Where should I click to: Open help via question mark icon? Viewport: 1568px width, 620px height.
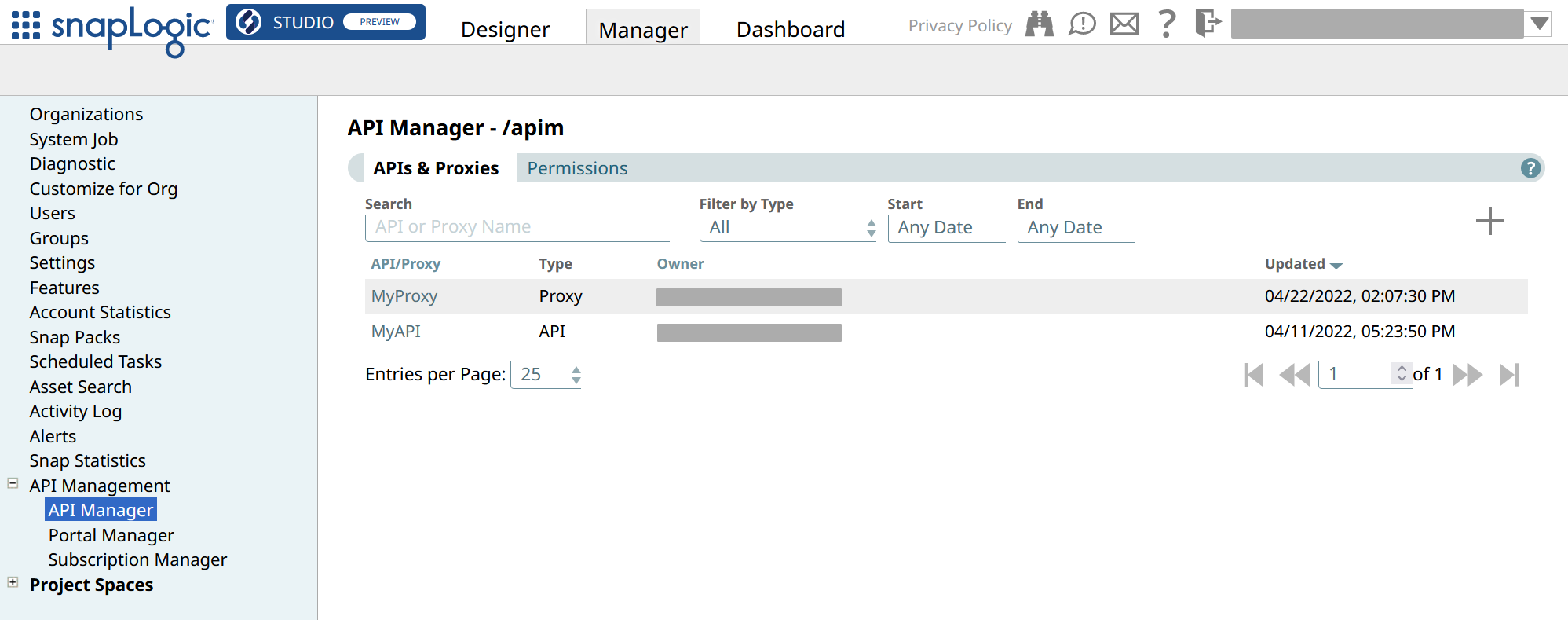click(x=1167, y=24)
